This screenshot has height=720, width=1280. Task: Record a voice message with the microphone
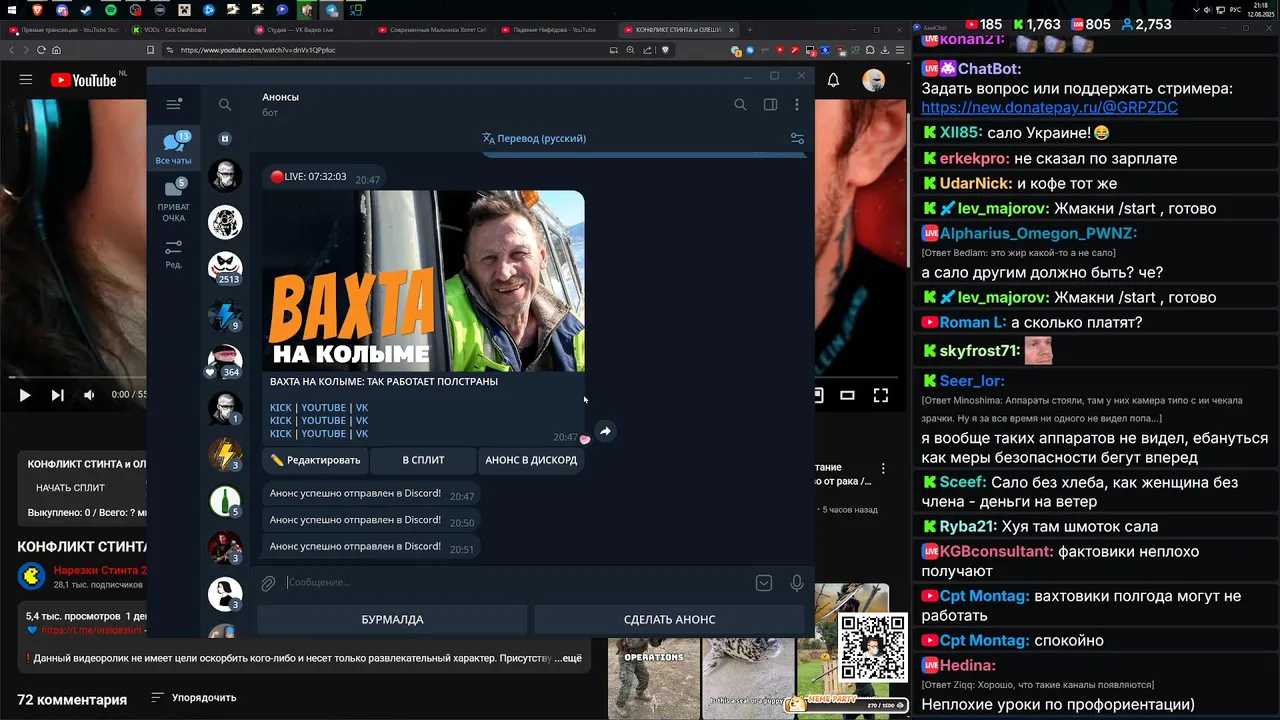click(797, 583)
